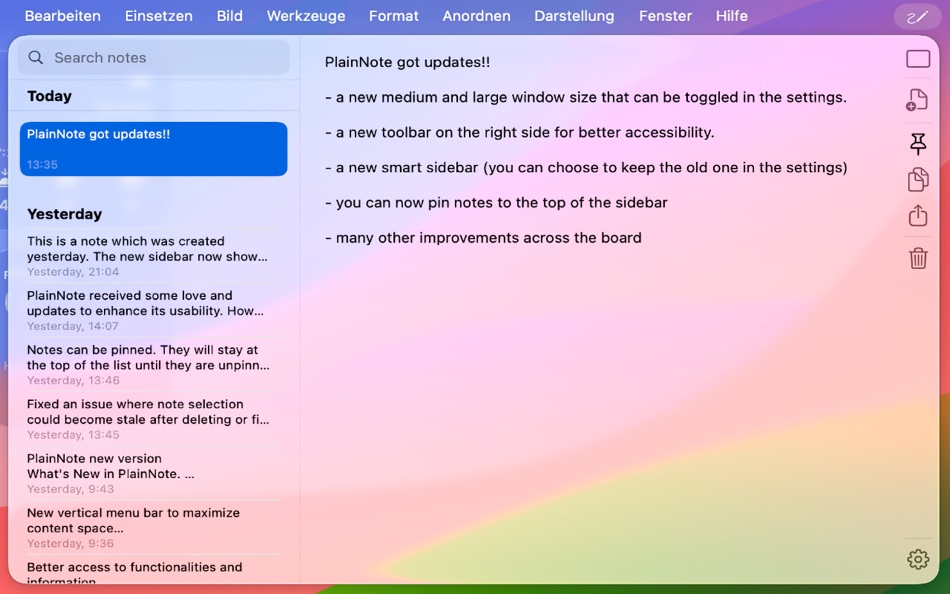950x594 pixels.
Task: Open the Fenster menu
Action: click(x=665, y=16)
